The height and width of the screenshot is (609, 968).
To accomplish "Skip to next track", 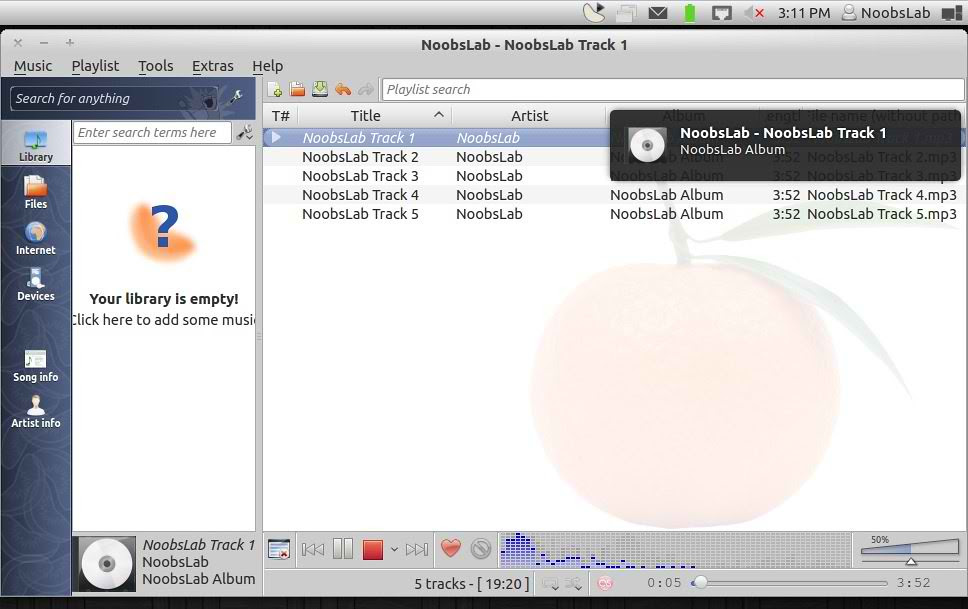I will pyautogui.click(x=417, y=549).
